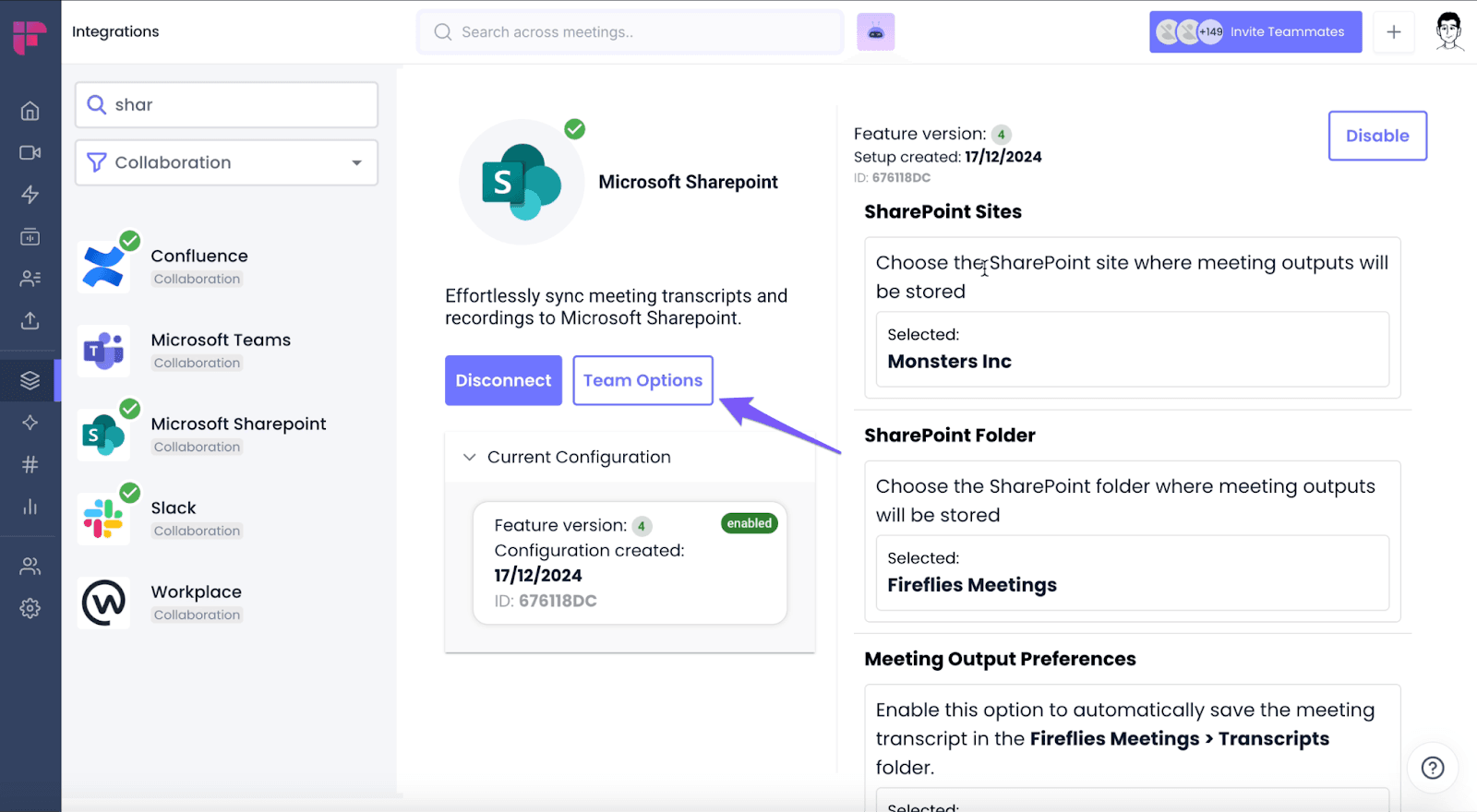Click the "Setup created: 17/12/2024" text
Image resolution: width=1477 pixels, height=812 pixels.
tap(947, 157)
